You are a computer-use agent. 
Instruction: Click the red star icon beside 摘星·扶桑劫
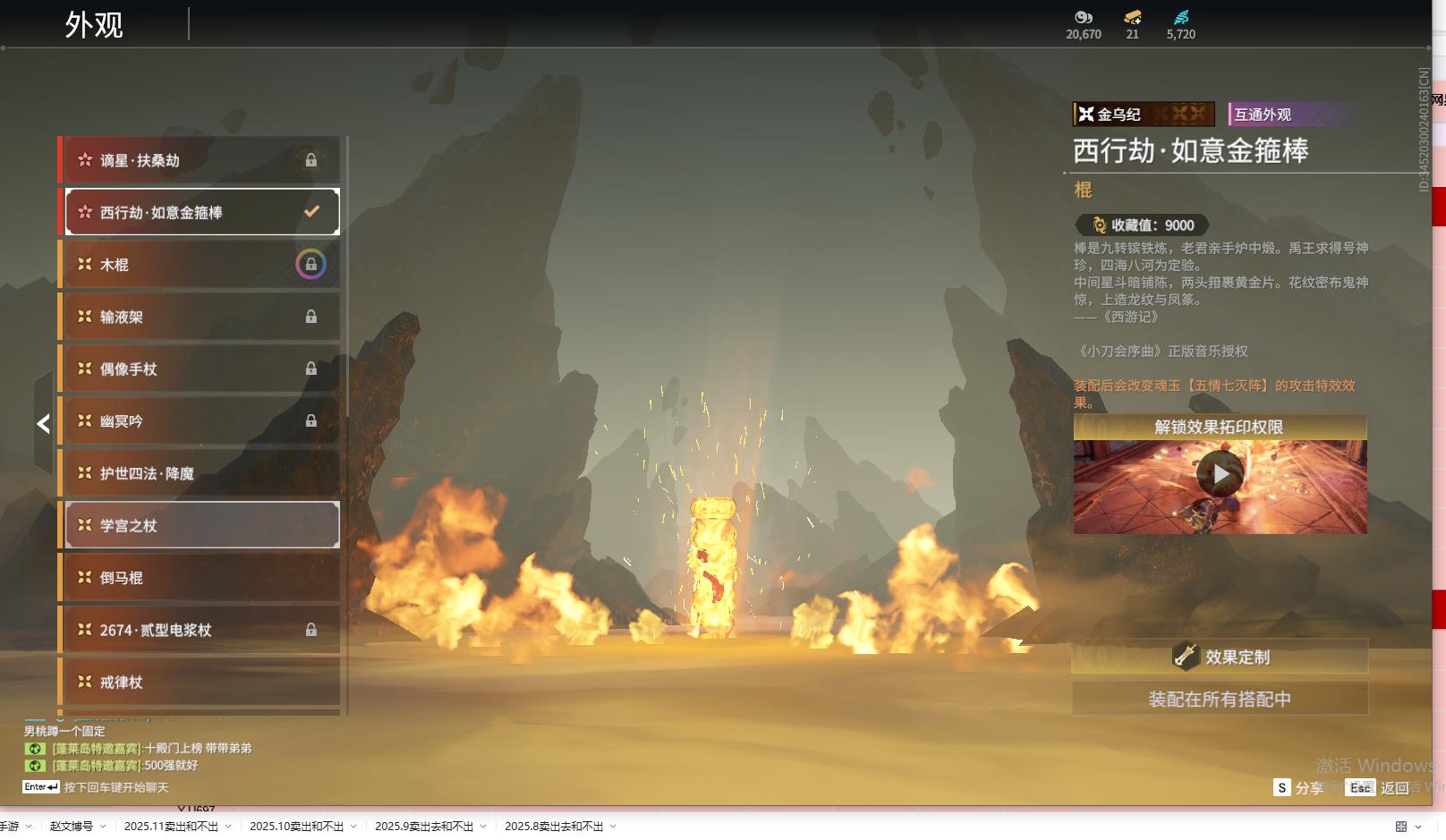85,159
